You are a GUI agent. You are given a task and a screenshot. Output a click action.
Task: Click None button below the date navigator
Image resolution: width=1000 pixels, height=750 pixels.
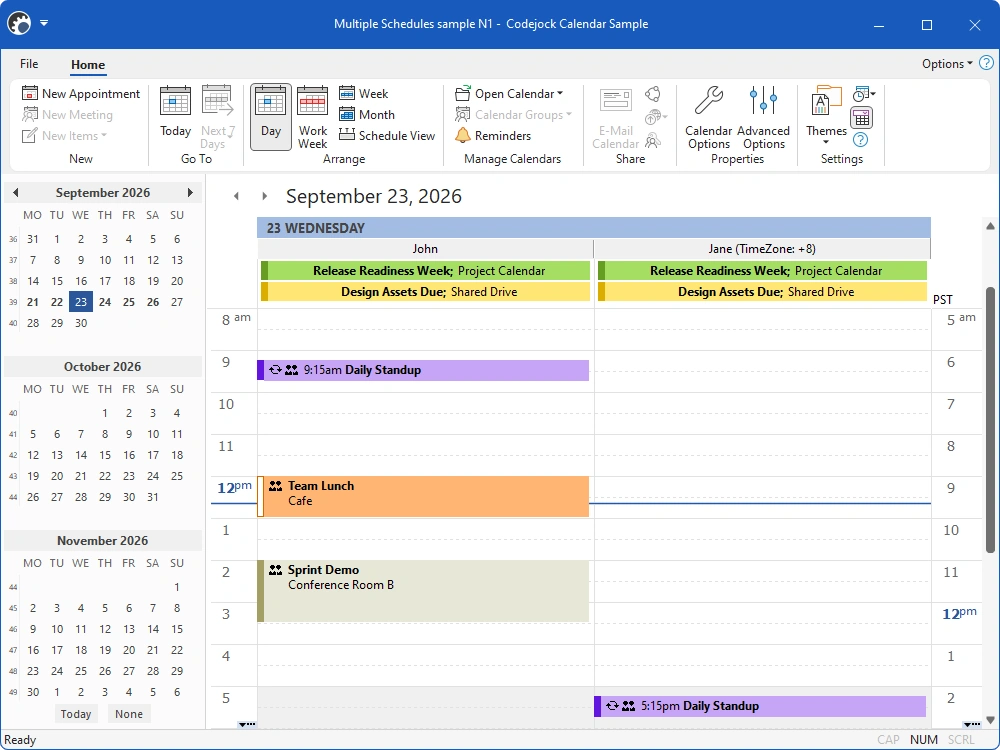[129, 714]
